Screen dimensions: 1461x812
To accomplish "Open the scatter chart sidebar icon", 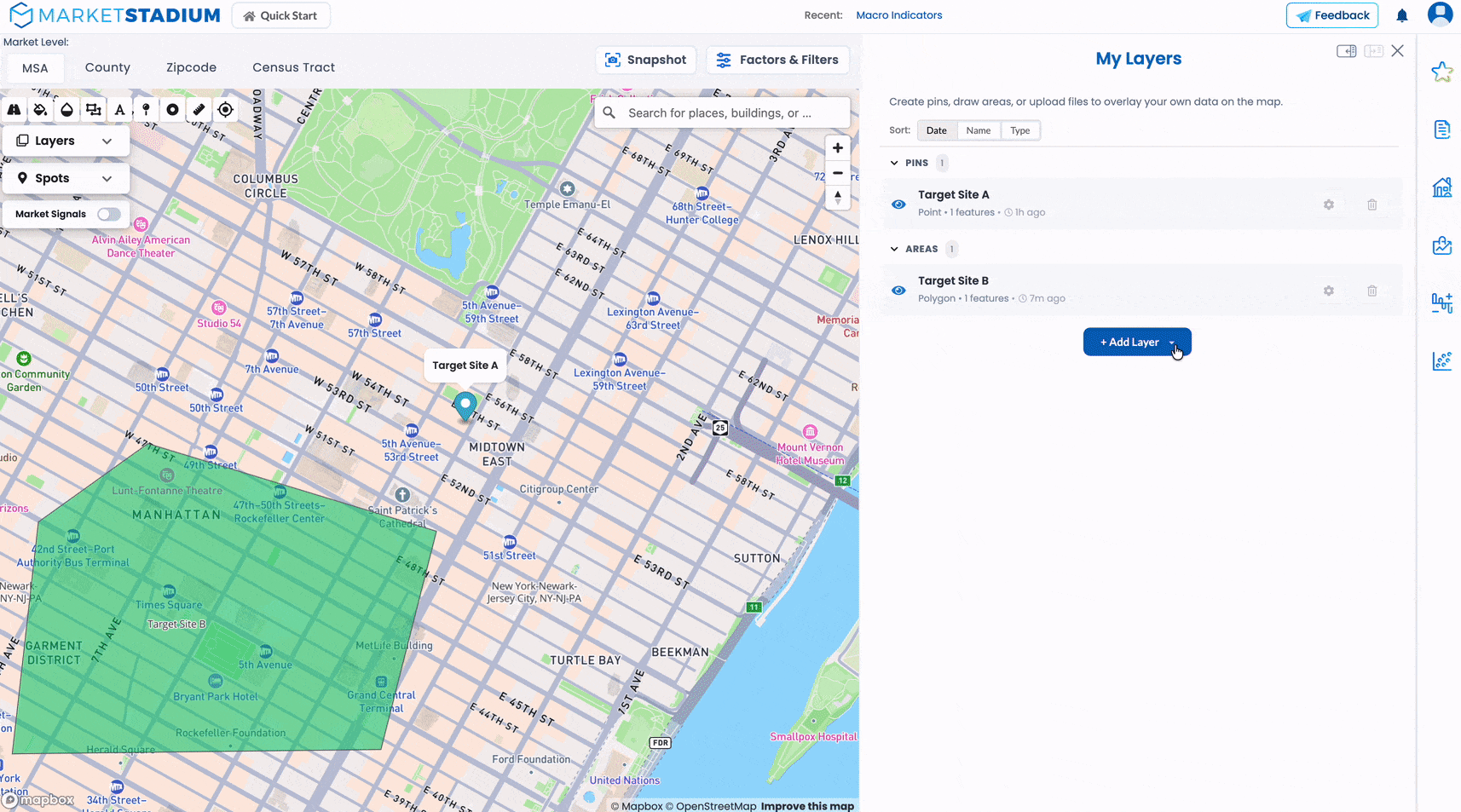I will [x=1441, y=361].
